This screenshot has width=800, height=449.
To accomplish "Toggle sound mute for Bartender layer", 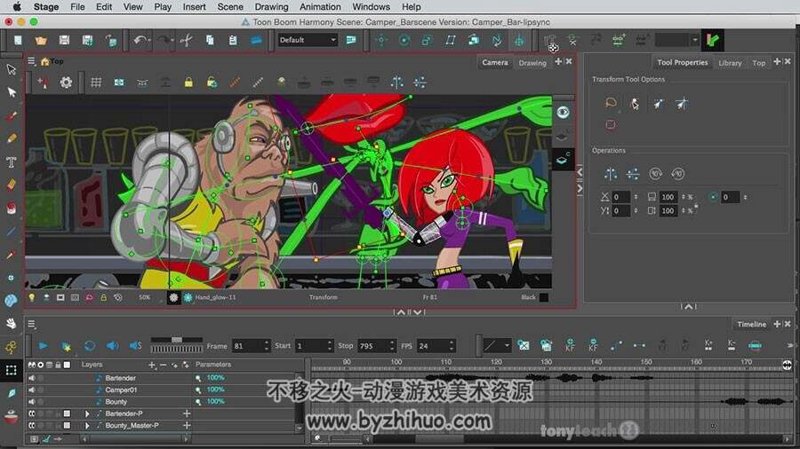I will 32,378.
